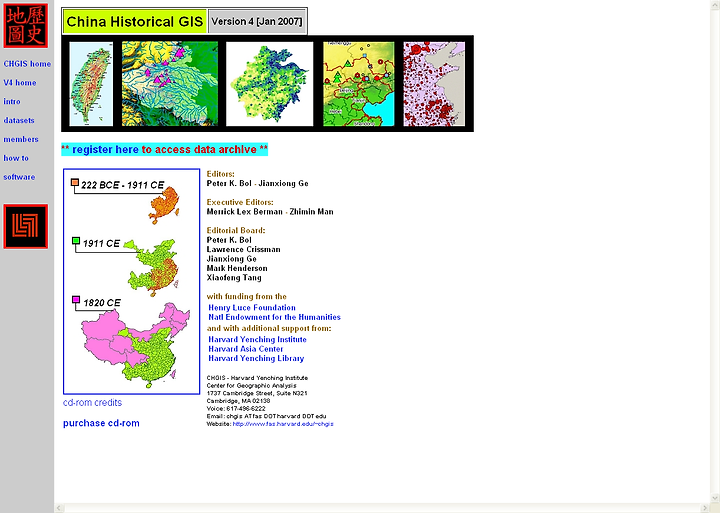Open the software page link

pyautogui.click(x=19, y=177)
